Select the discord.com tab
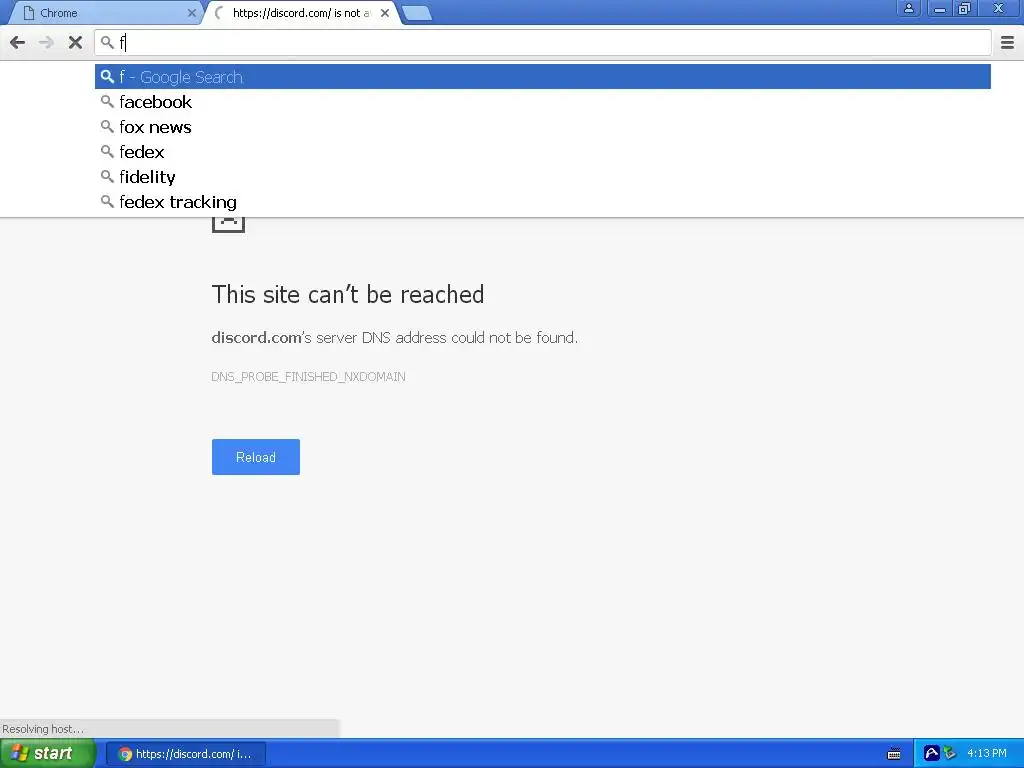This screenshot has height=768, width=1024. (300, 13)
